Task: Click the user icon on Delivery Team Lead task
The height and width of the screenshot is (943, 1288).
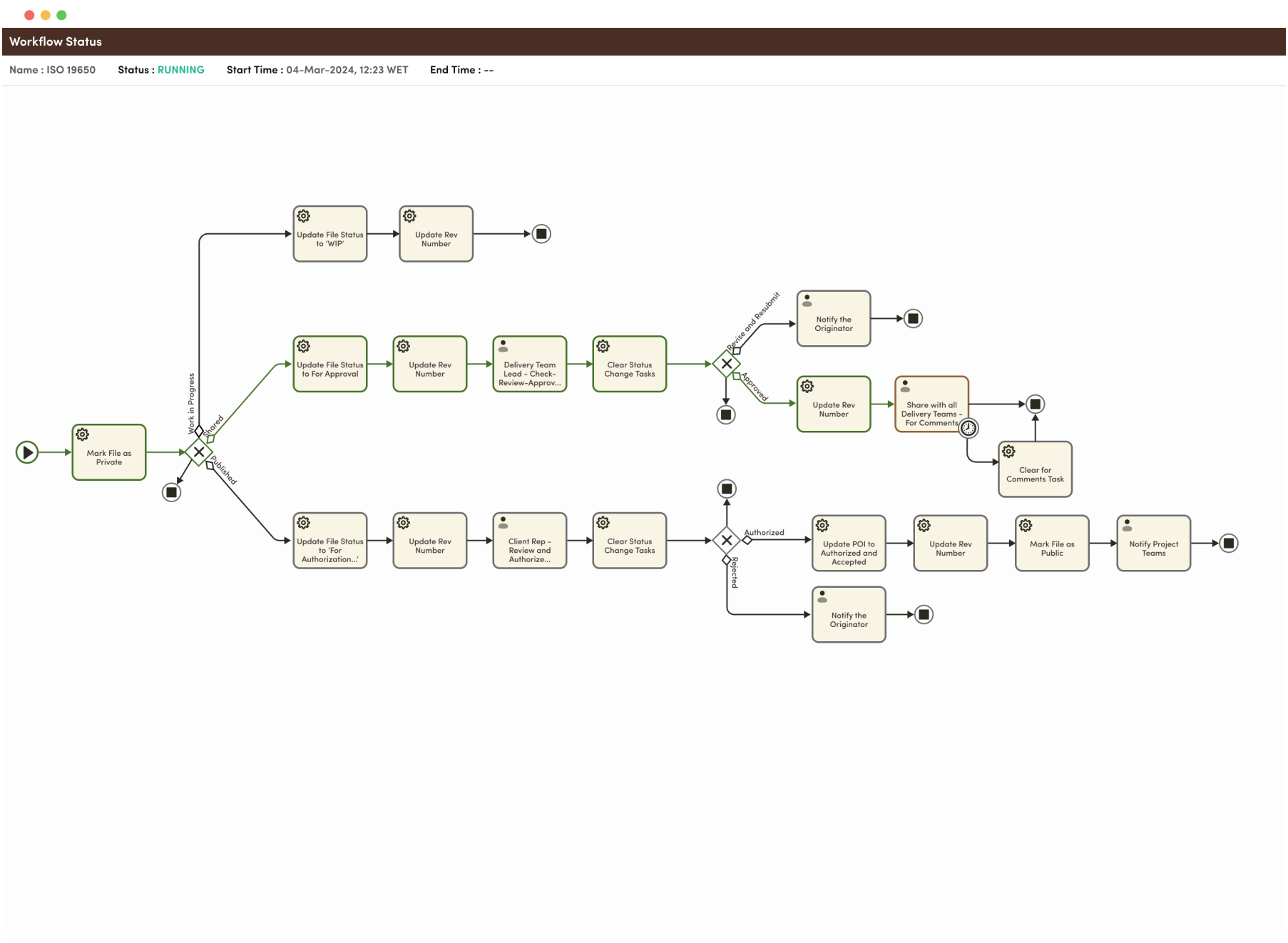Action: click(x=504, y=346)
